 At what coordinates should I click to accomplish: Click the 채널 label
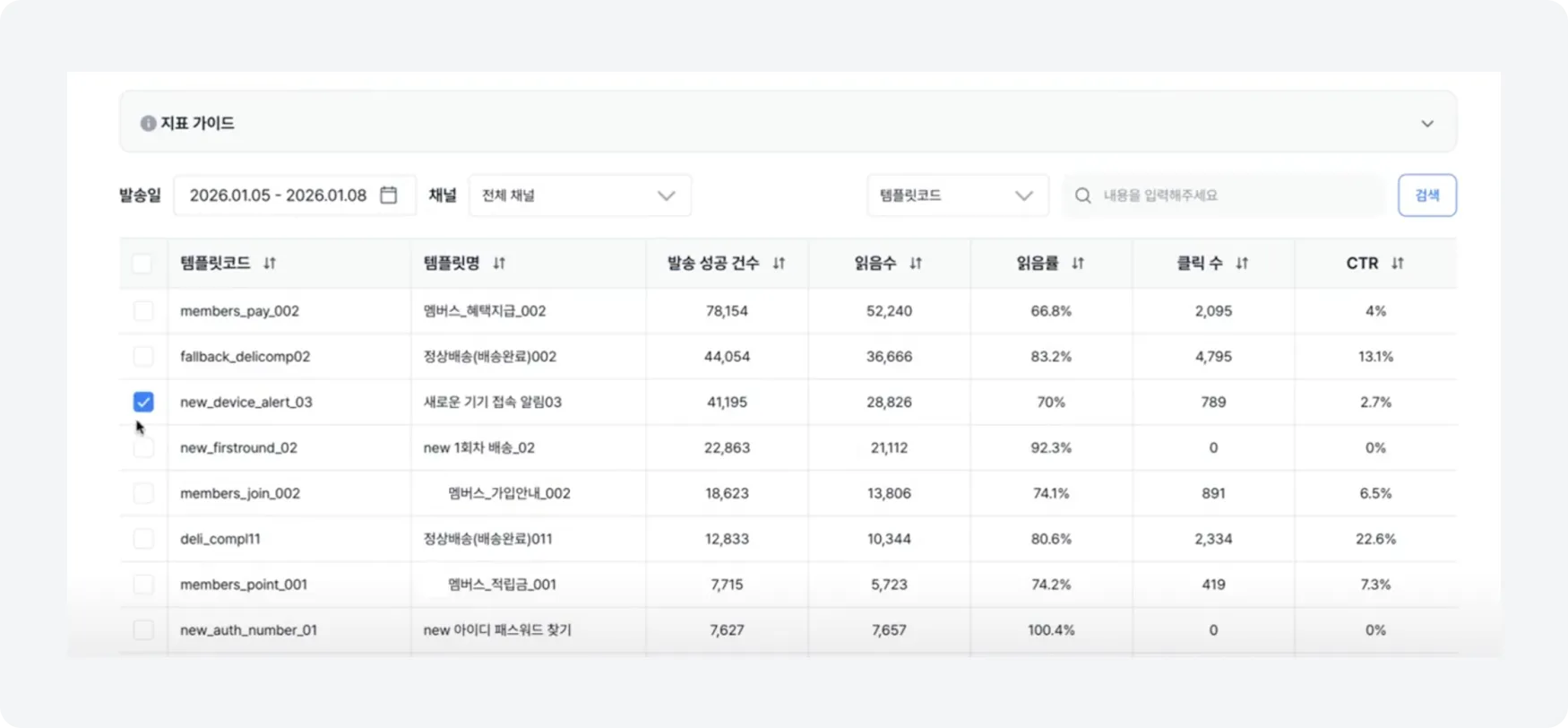[443, 195]
